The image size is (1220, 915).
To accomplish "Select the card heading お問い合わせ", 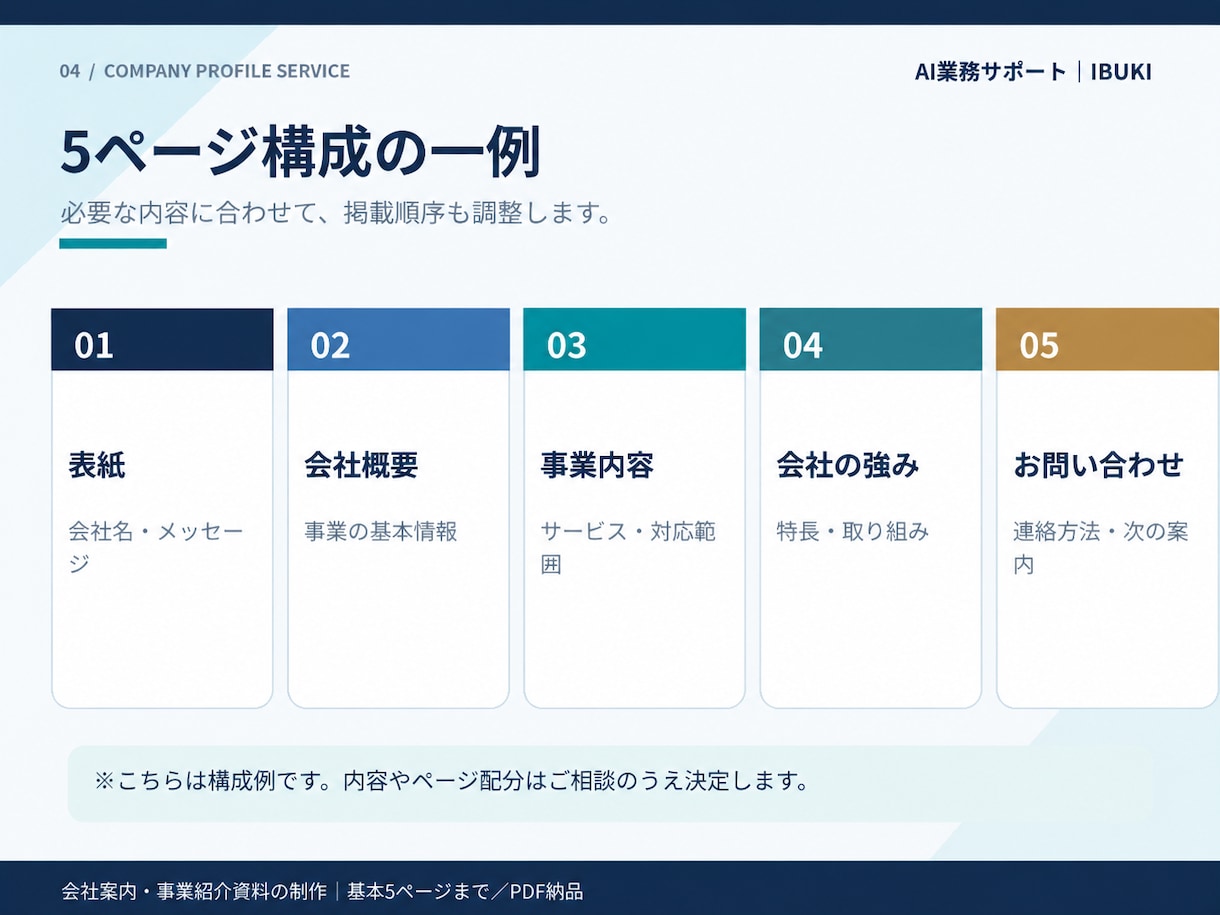I will (1098, 465).
